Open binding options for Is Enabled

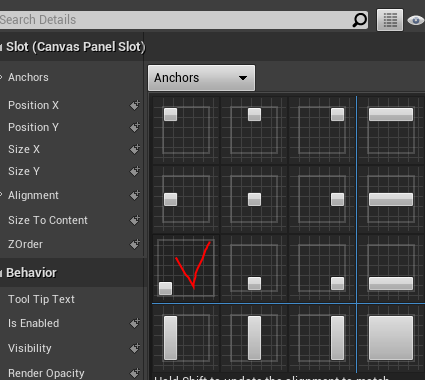pos(135,323)
